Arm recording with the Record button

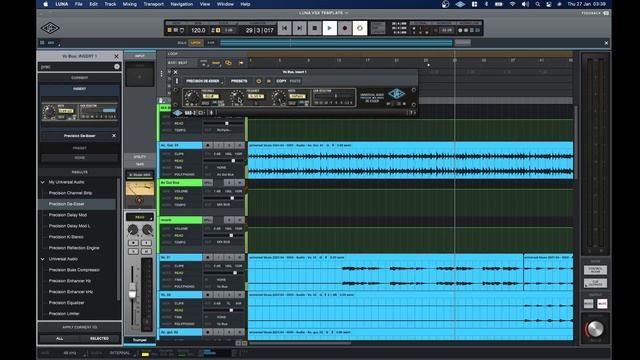pos(345,28)
